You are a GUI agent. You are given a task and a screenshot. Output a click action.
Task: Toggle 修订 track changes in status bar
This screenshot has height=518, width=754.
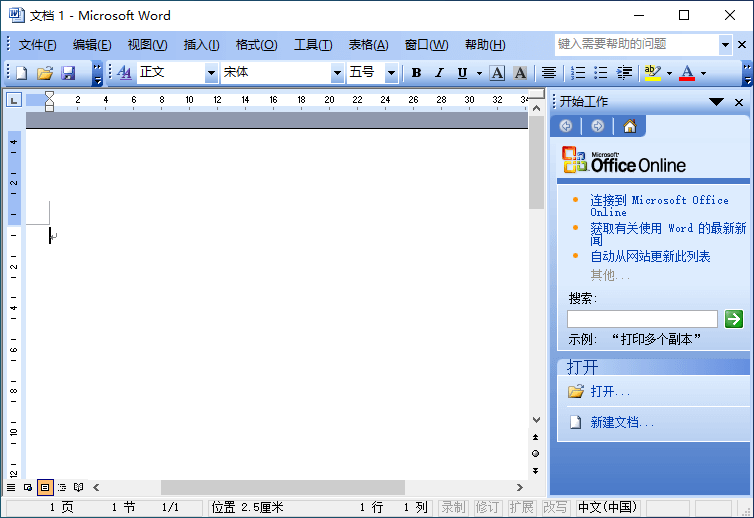[487, 507]
